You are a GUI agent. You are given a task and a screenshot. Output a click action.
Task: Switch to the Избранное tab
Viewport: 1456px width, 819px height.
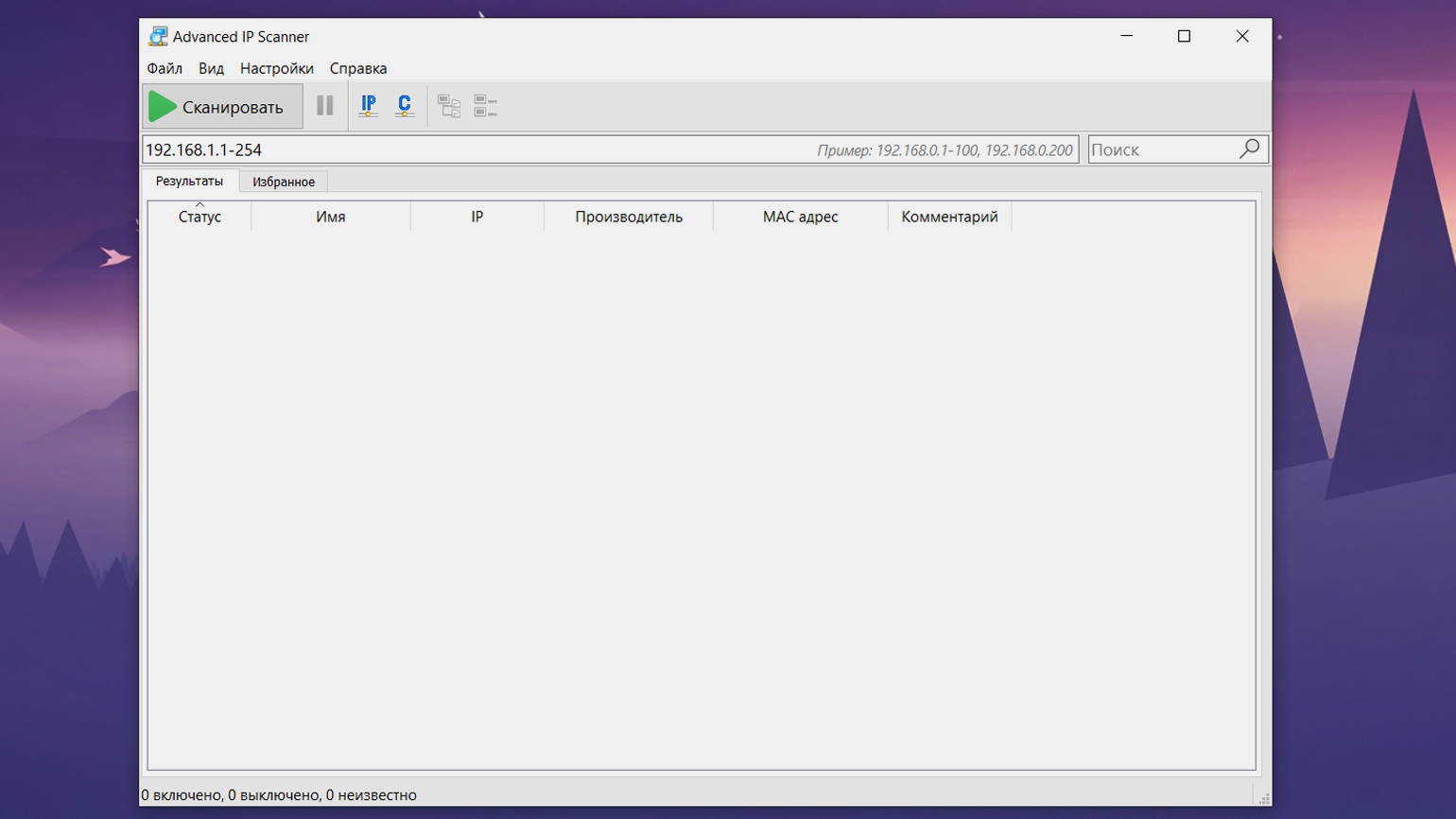pos(284,182)
